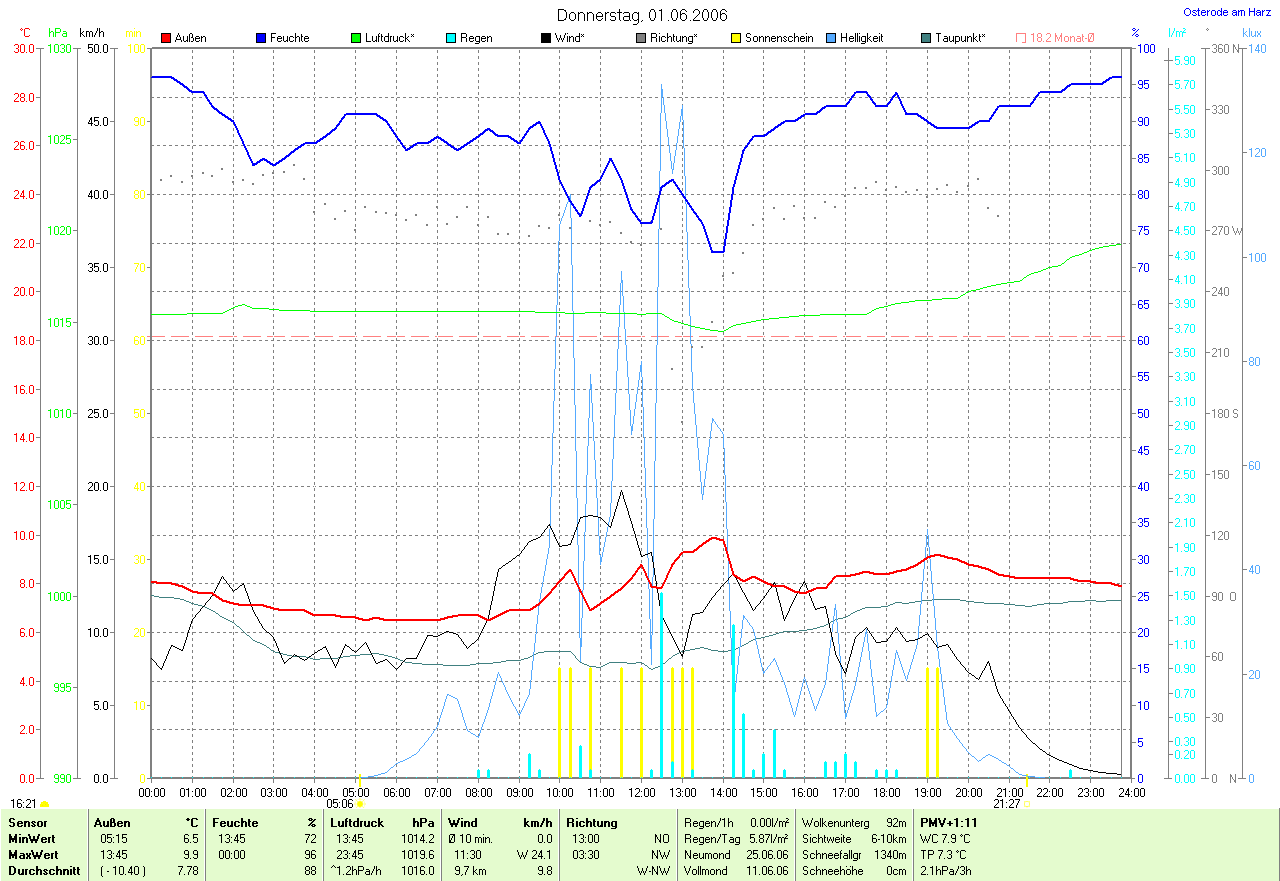Image resolution: width=1280 pixels, height=881 pixels.
Task: Click the dark Taupunkt legend square
Action: (927, 38)
